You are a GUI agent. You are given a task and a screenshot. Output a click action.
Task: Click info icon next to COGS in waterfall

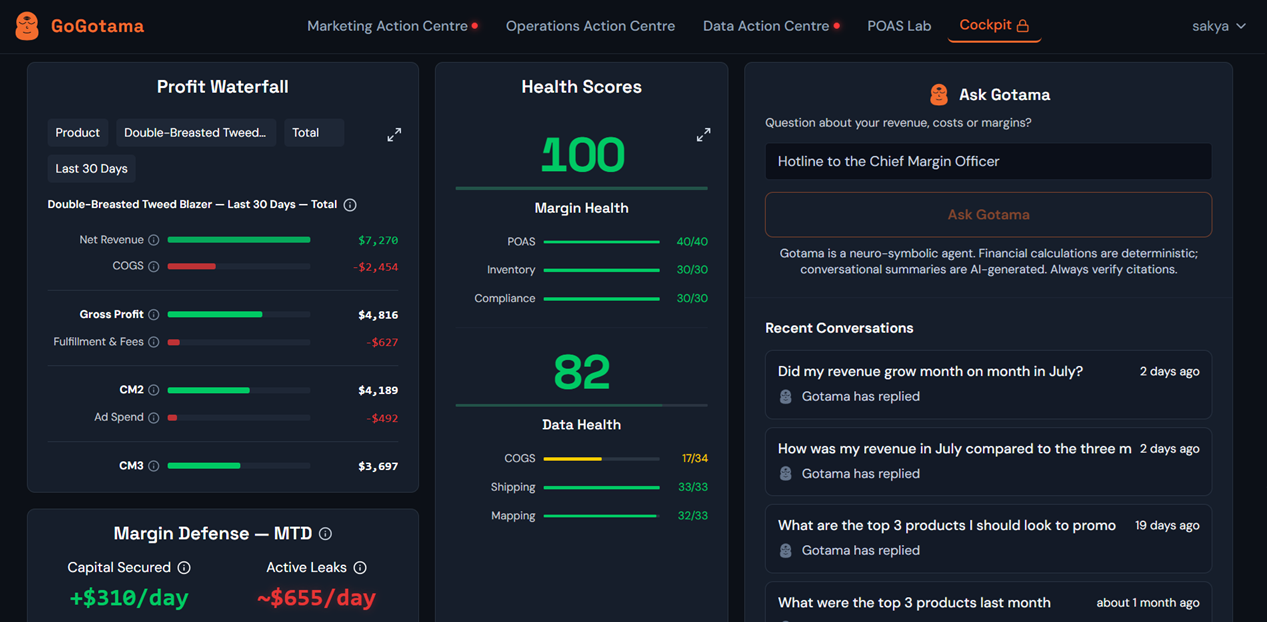154,266
